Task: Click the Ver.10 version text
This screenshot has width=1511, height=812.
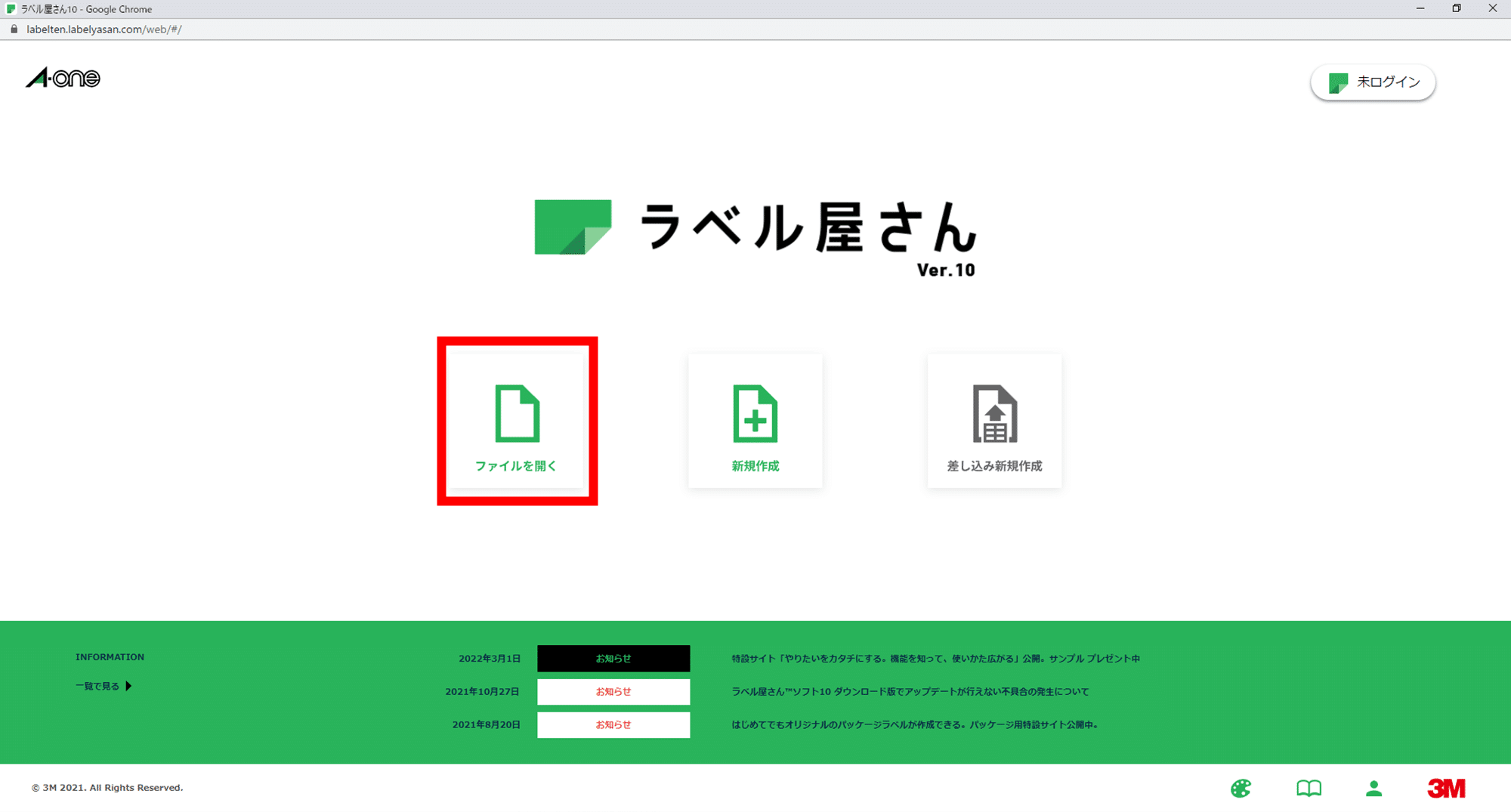Action: [946, 270]
